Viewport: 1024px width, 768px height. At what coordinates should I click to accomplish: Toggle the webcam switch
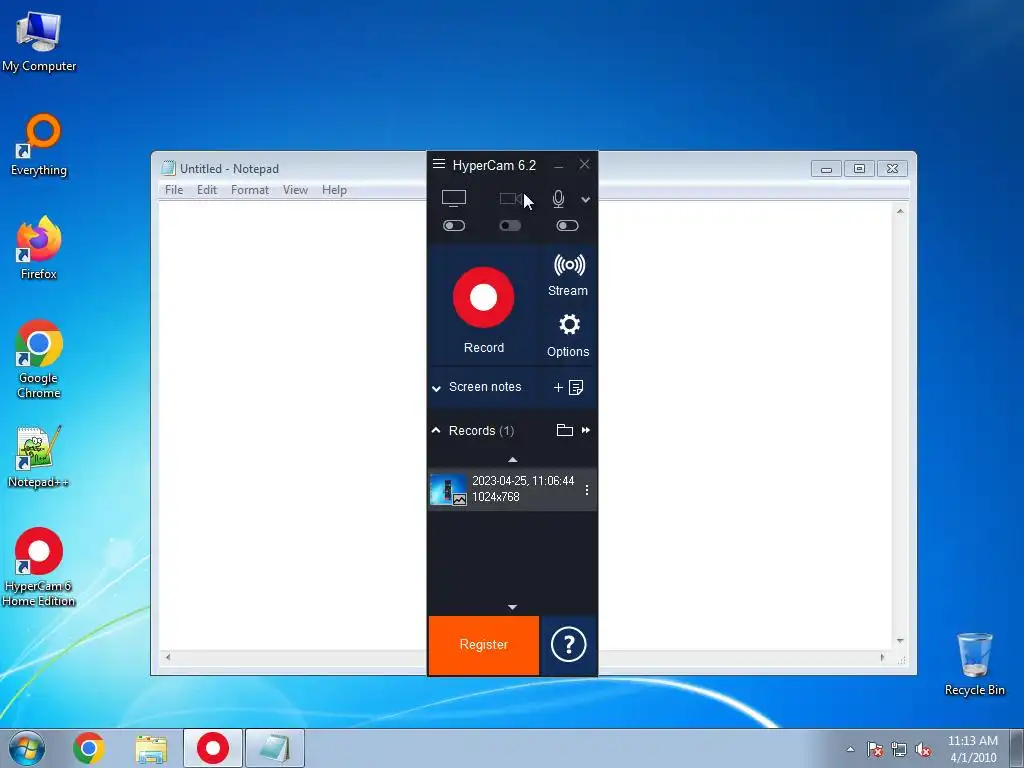click(x=511, y=225)
